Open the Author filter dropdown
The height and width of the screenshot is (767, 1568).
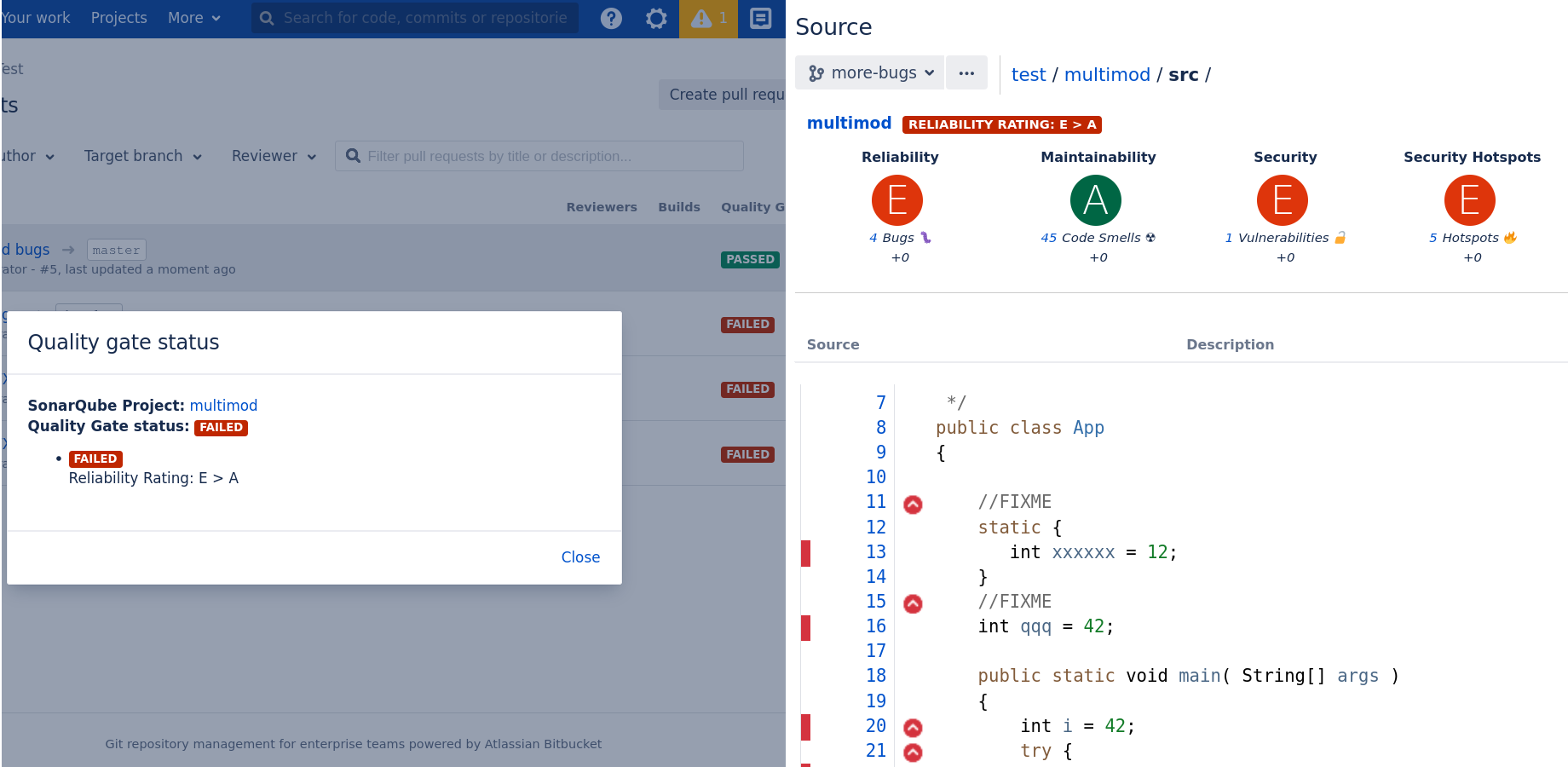(x=27, y=156)
